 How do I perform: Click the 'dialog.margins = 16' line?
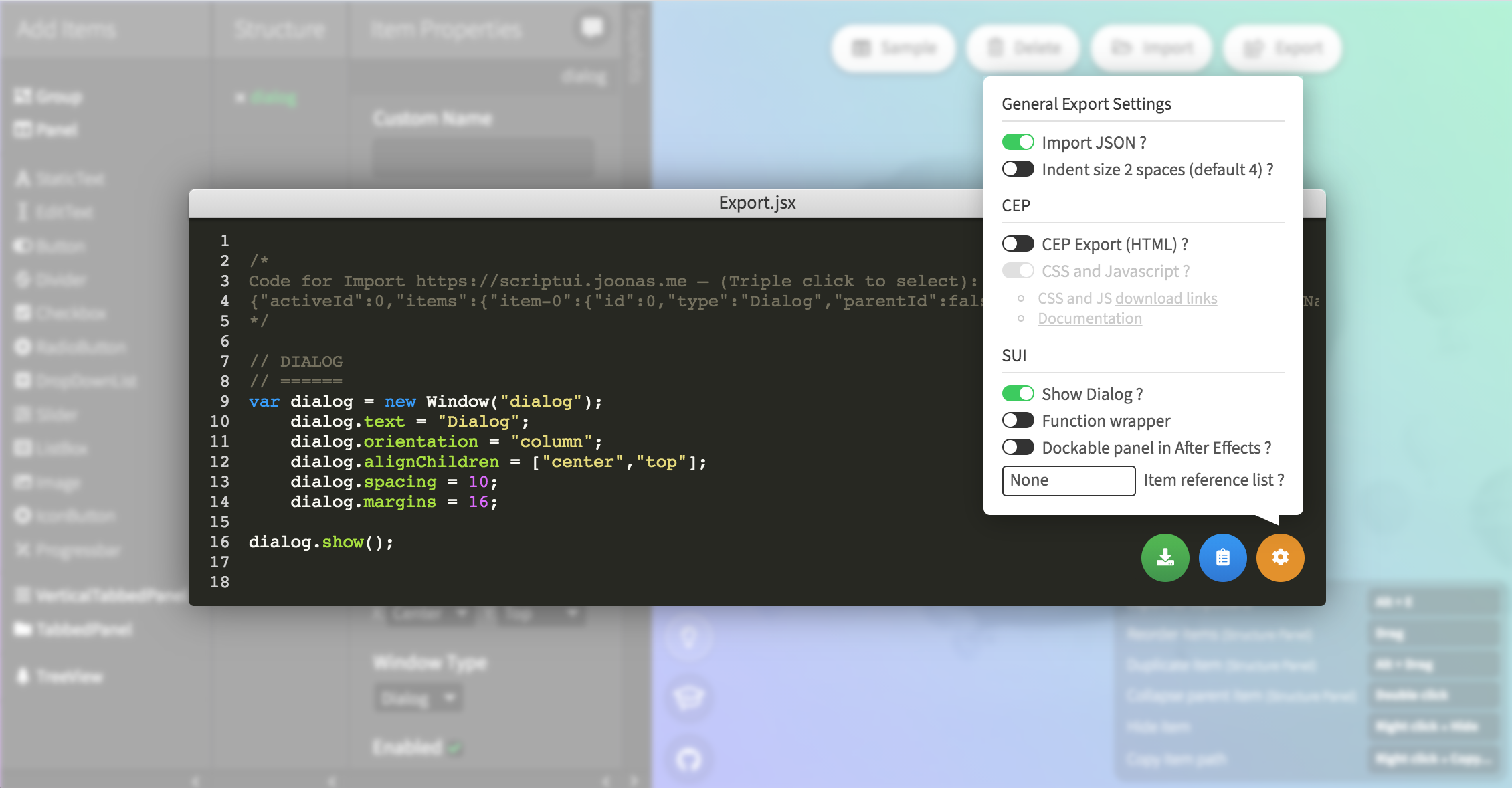pyautogui.click(x=394, y=502)
